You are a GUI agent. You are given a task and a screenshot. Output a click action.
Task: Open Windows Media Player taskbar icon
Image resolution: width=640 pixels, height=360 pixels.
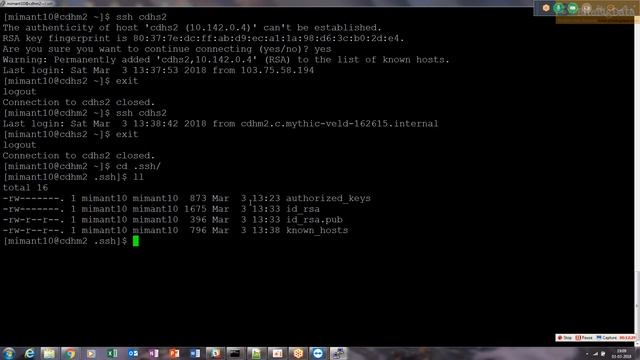pos(91,353)
